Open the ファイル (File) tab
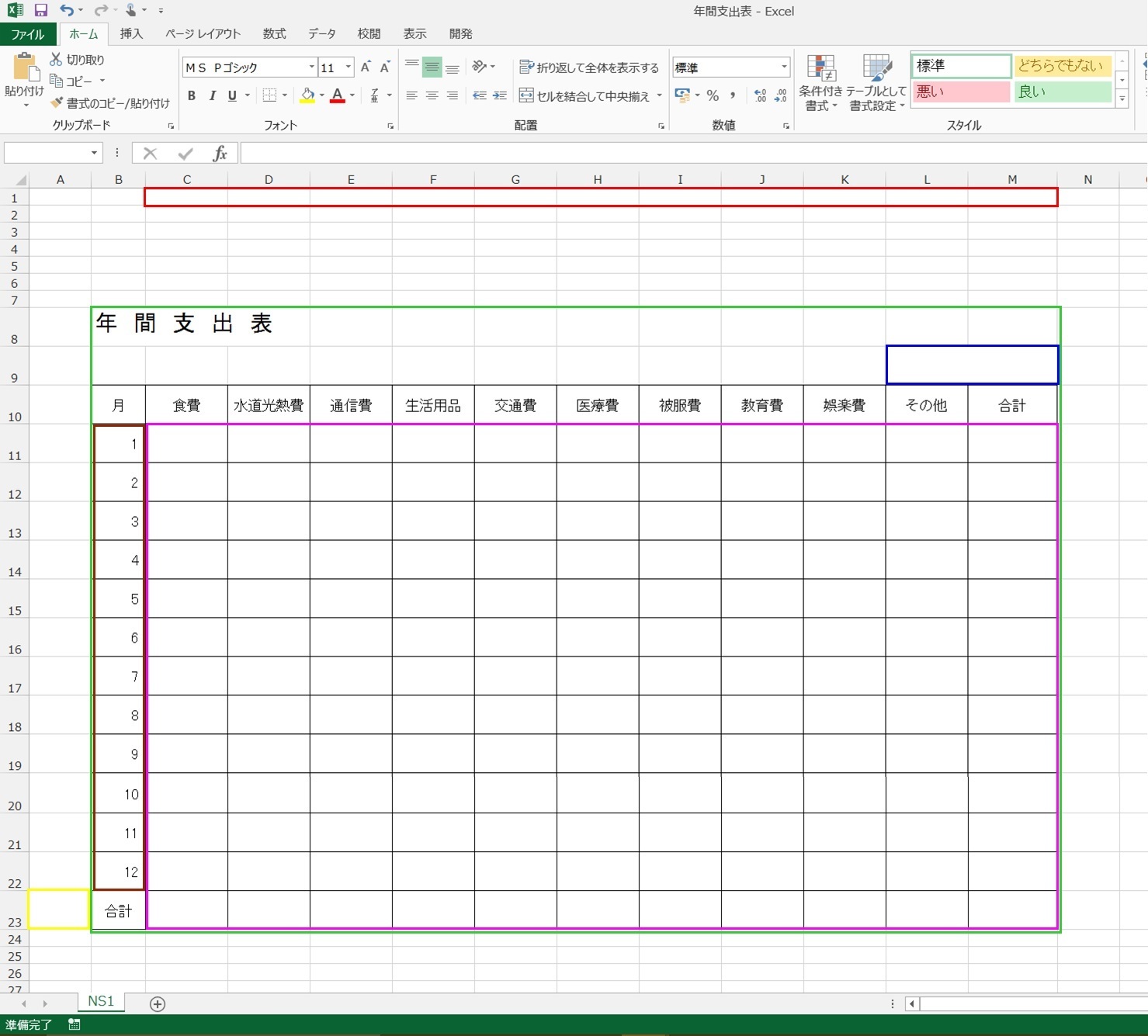Viewport: 1148px width, 1036px height. pos(28,34)
